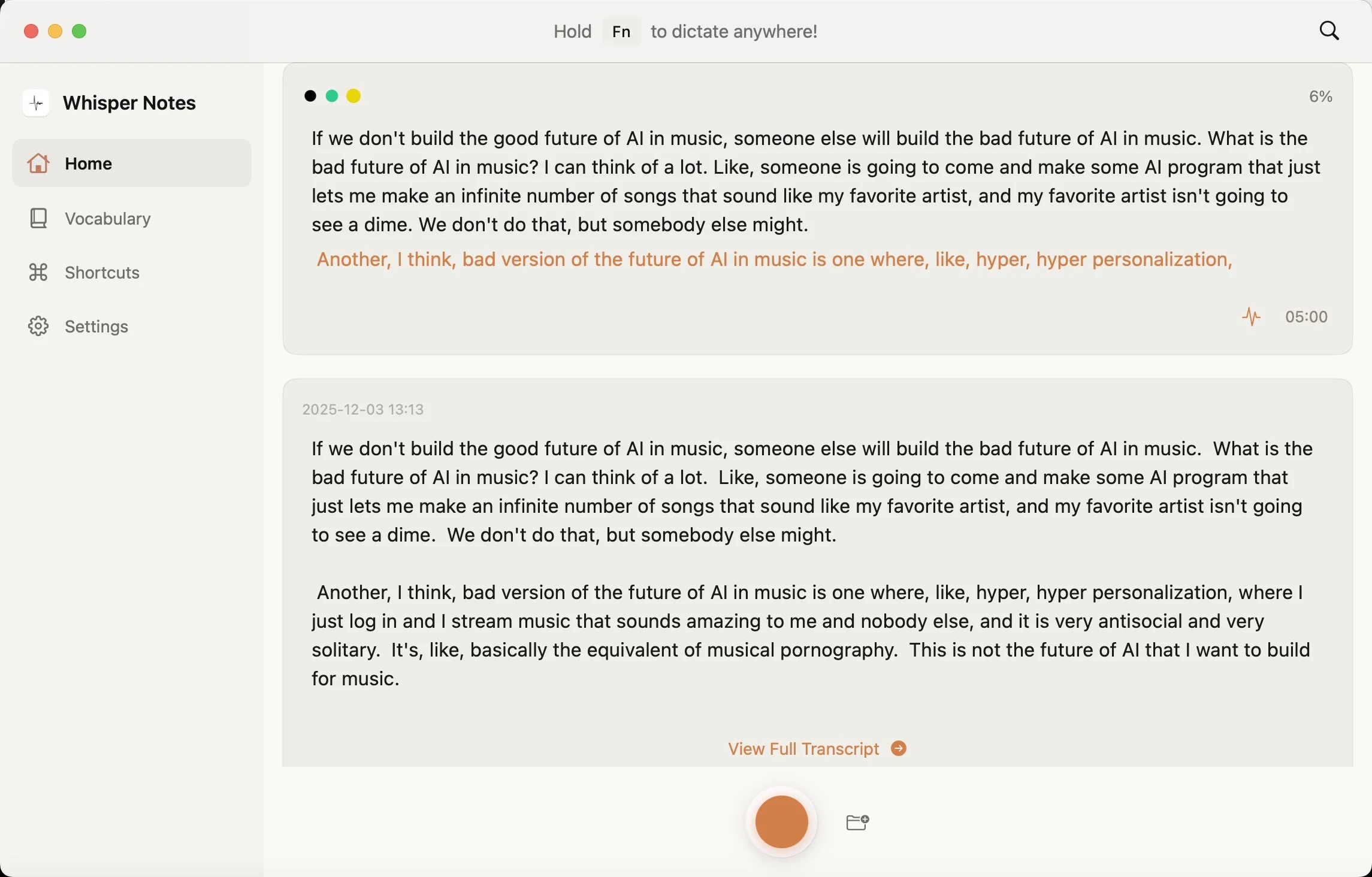Click the folder-plus import icon

(857, 822)
